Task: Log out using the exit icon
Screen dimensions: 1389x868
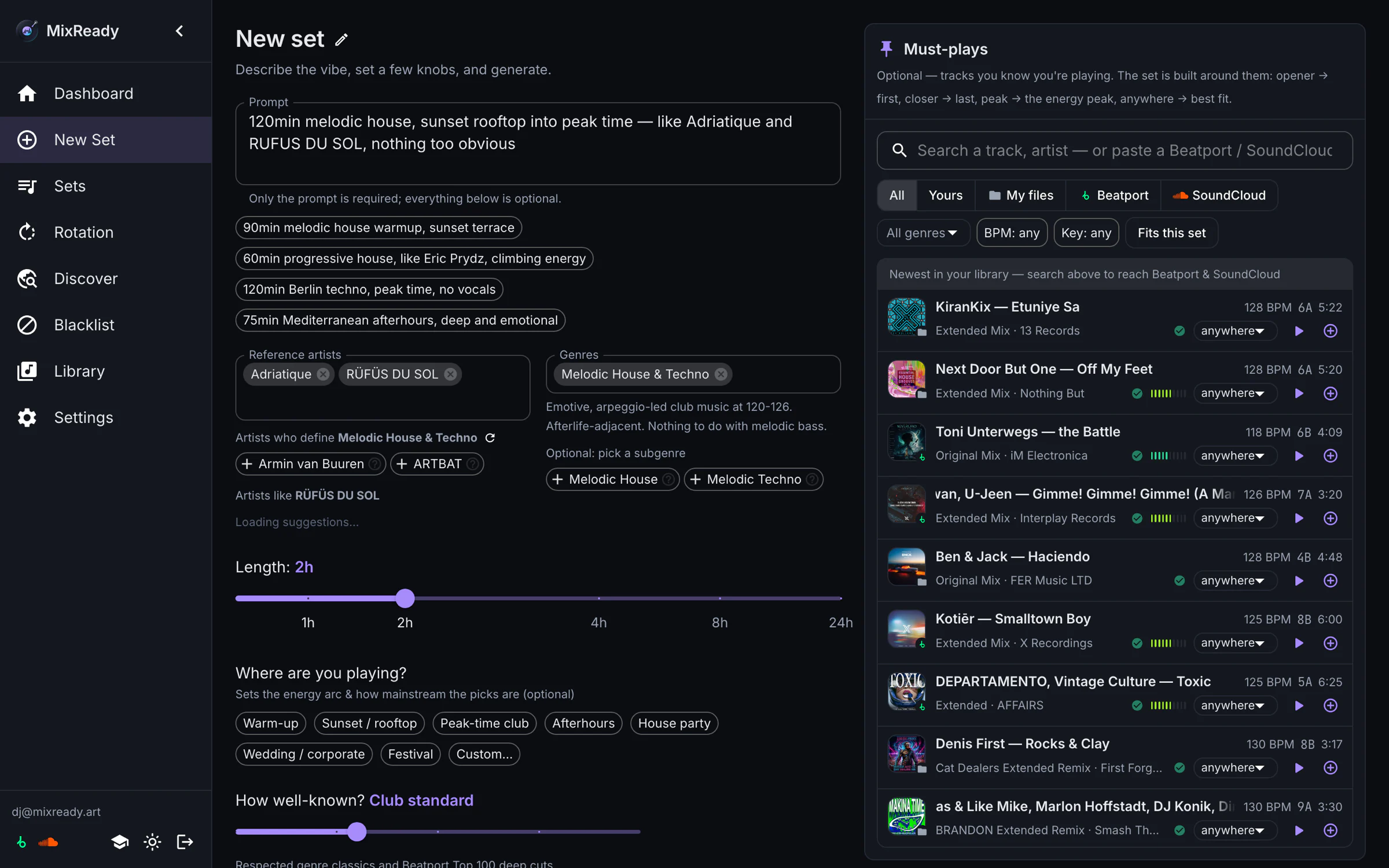Action: pos(185,842)
